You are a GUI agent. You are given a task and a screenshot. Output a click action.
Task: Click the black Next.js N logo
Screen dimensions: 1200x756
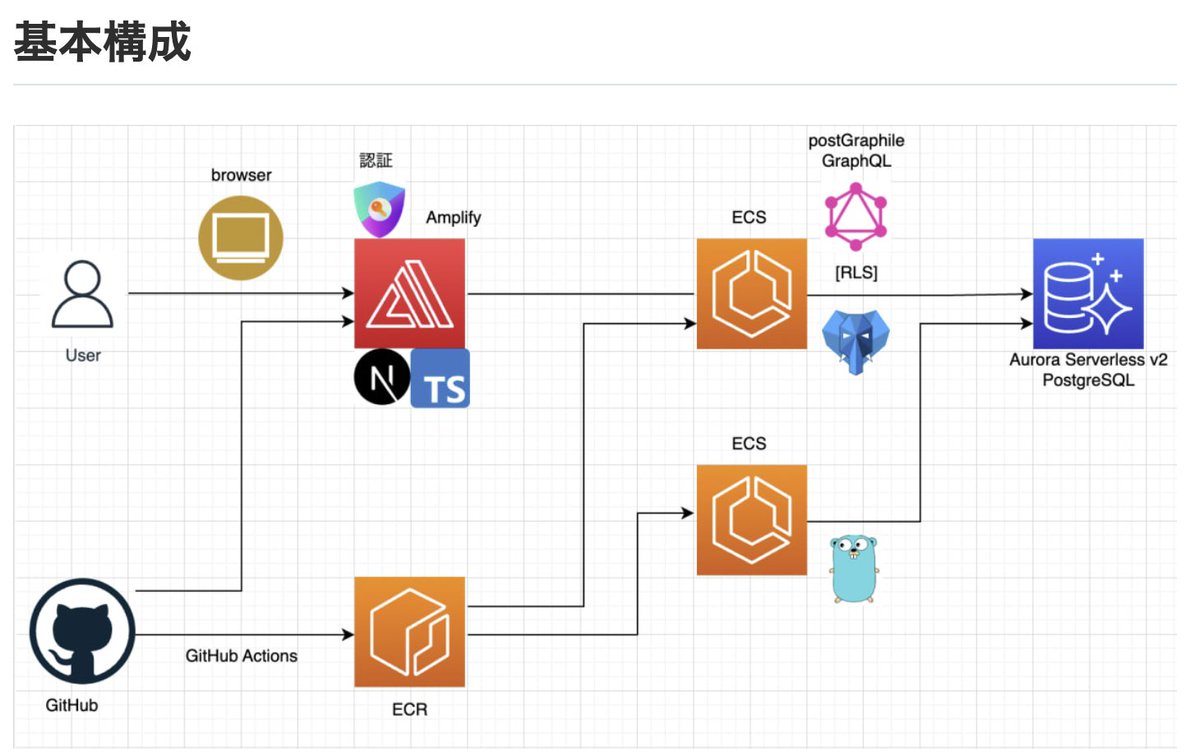(382, 378)
